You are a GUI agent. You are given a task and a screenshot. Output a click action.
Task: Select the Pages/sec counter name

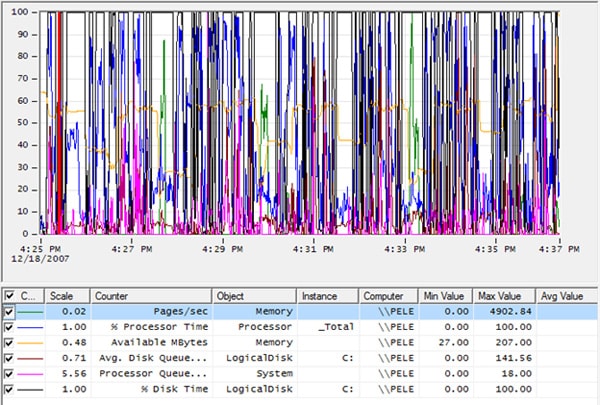click(181, 312)
